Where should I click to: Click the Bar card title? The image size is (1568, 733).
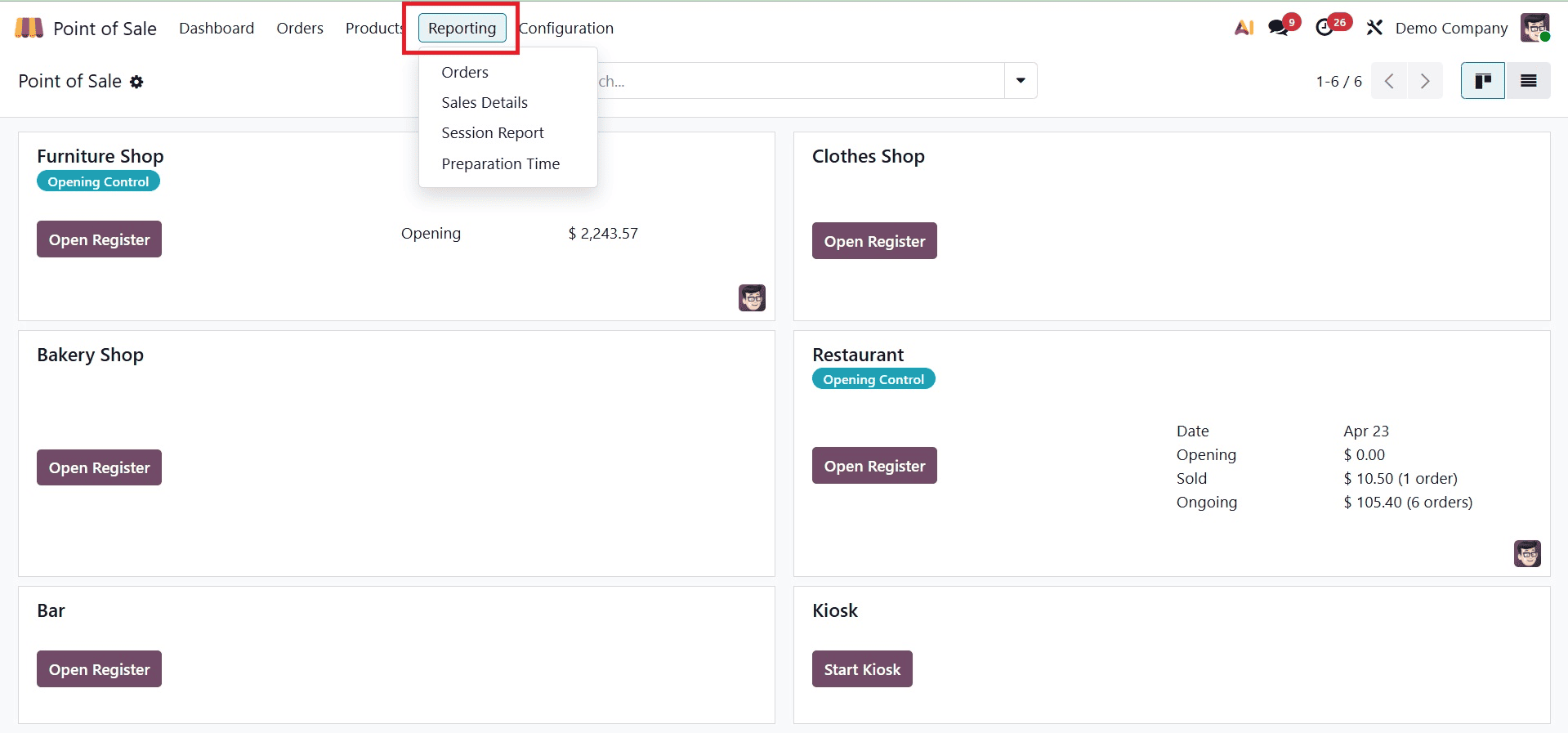point(51,610)
